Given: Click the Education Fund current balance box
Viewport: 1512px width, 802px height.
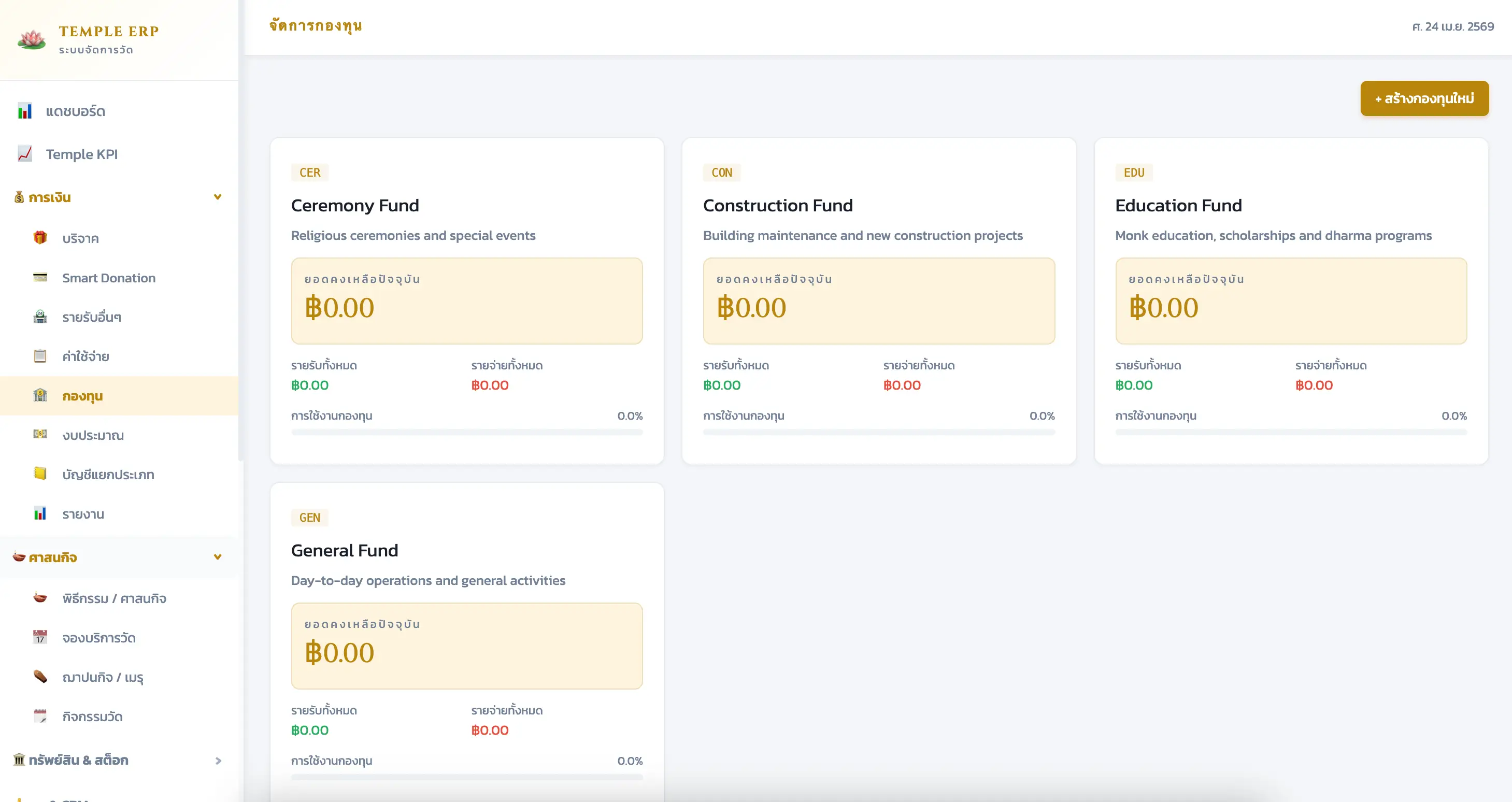Looking at the screenshot, I should (x=1291, y=301).
